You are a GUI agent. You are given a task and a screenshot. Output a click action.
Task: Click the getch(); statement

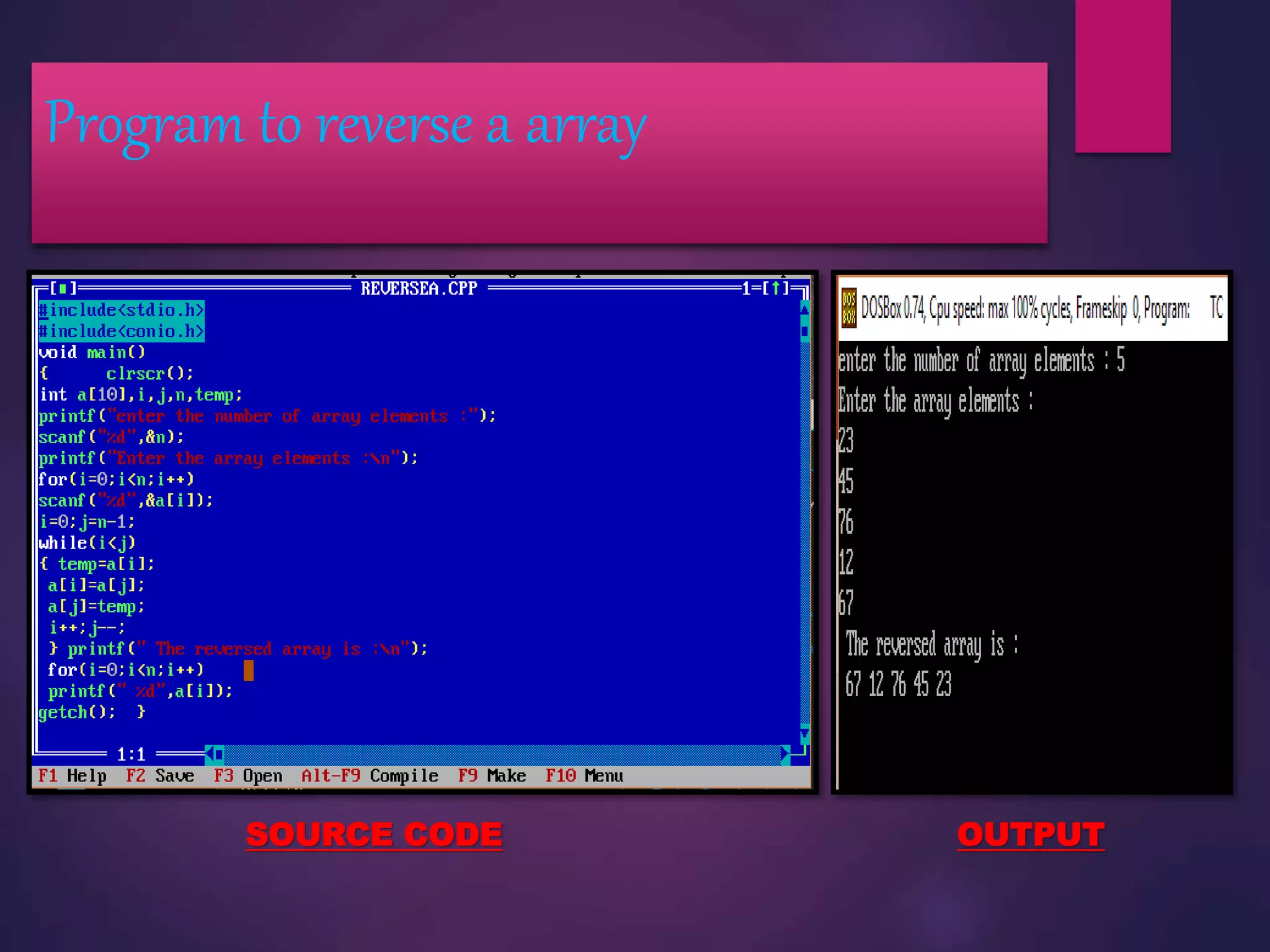click(78, 712)
